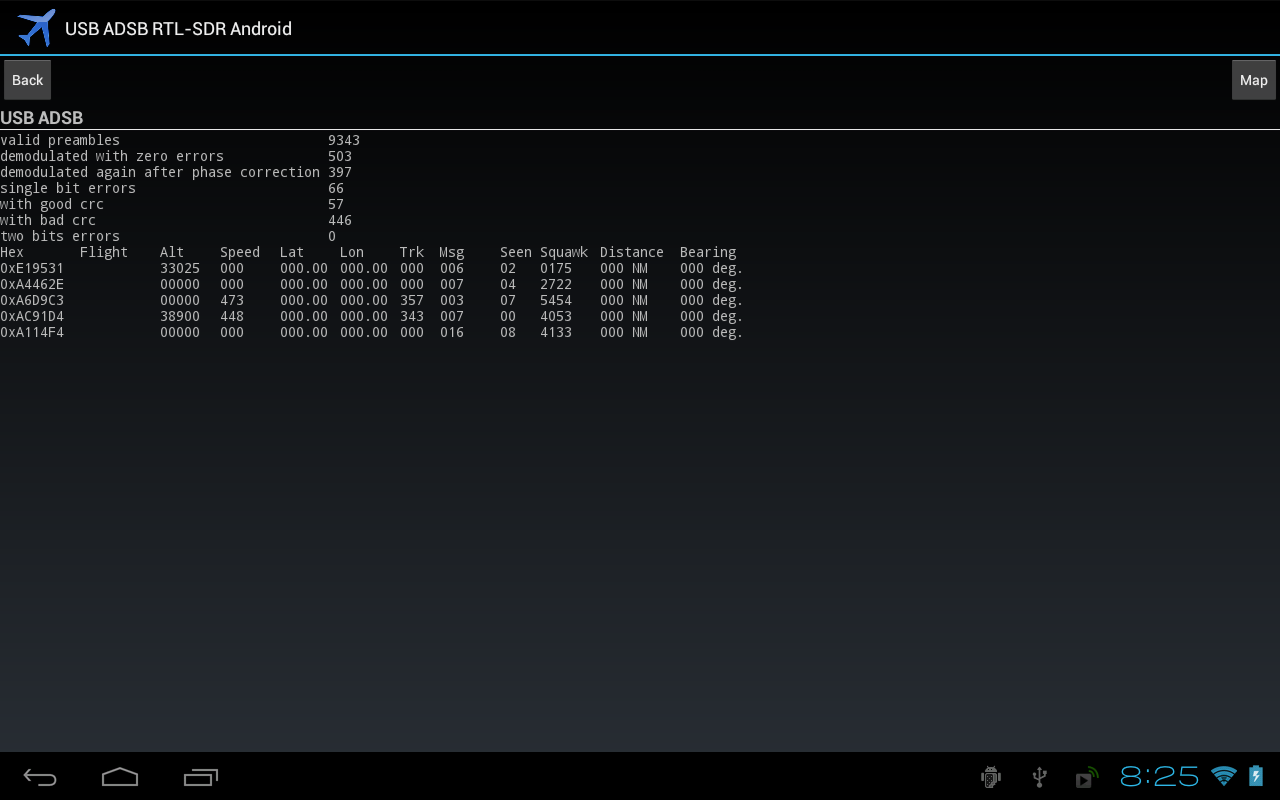Tap the Seen column header
1280x800 pixels.
click(x=516, y=252)
